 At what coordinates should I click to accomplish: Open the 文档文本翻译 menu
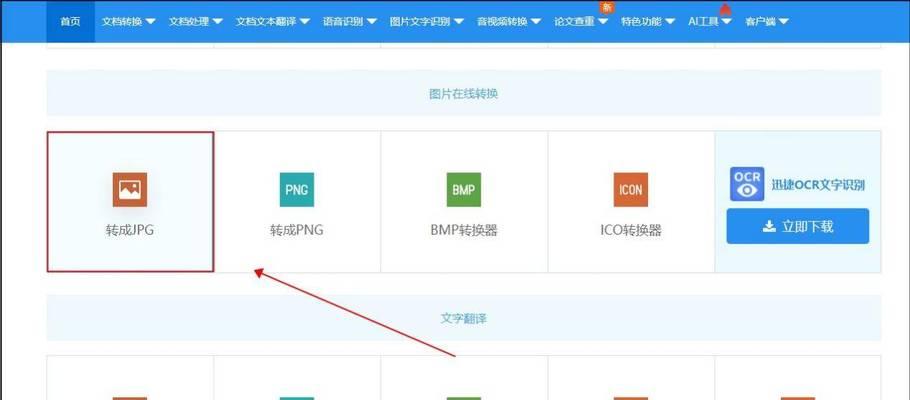pos(273,21)
